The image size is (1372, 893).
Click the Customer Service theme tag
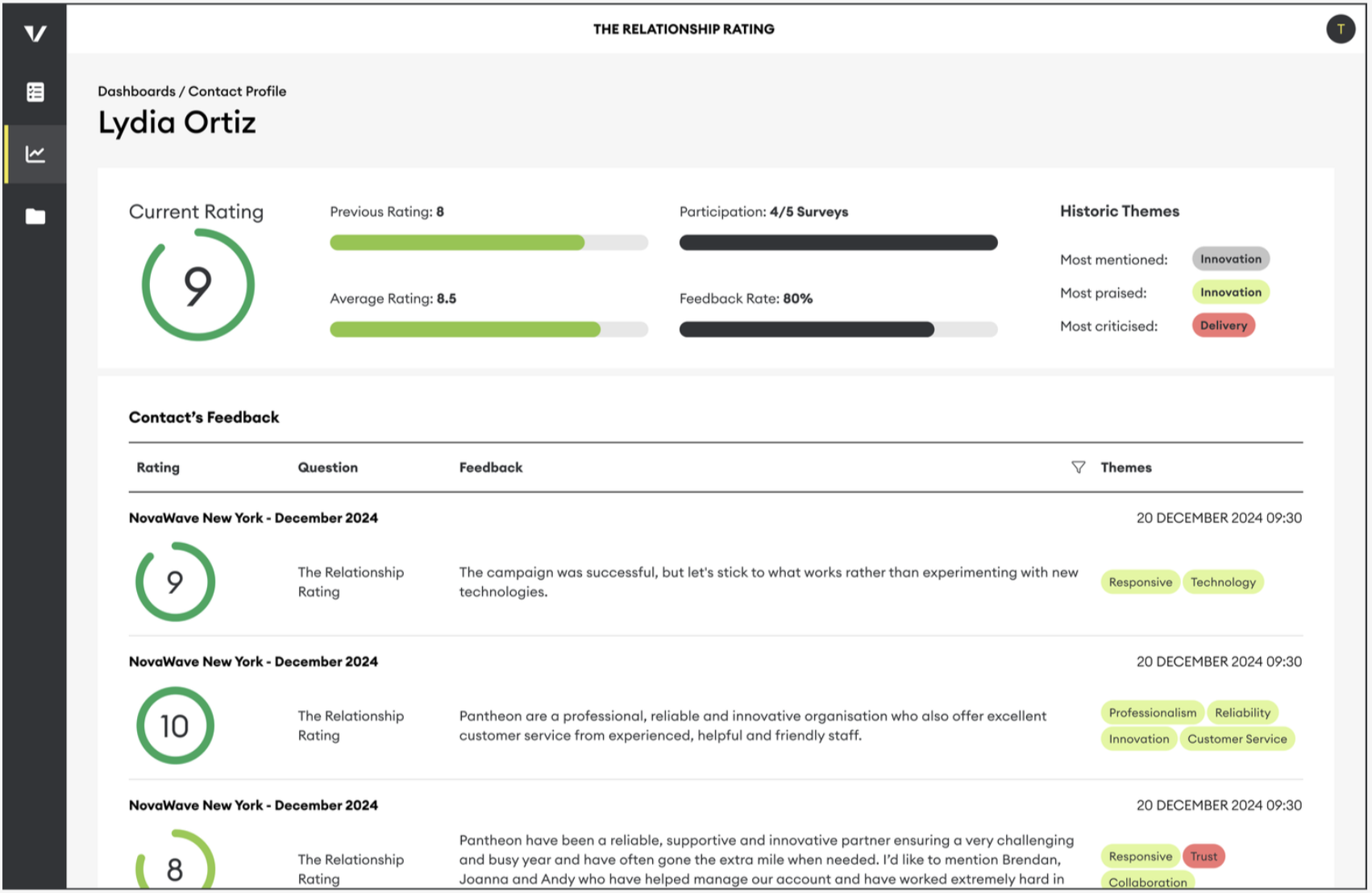pyautogui.click(x=1237, y=738)
